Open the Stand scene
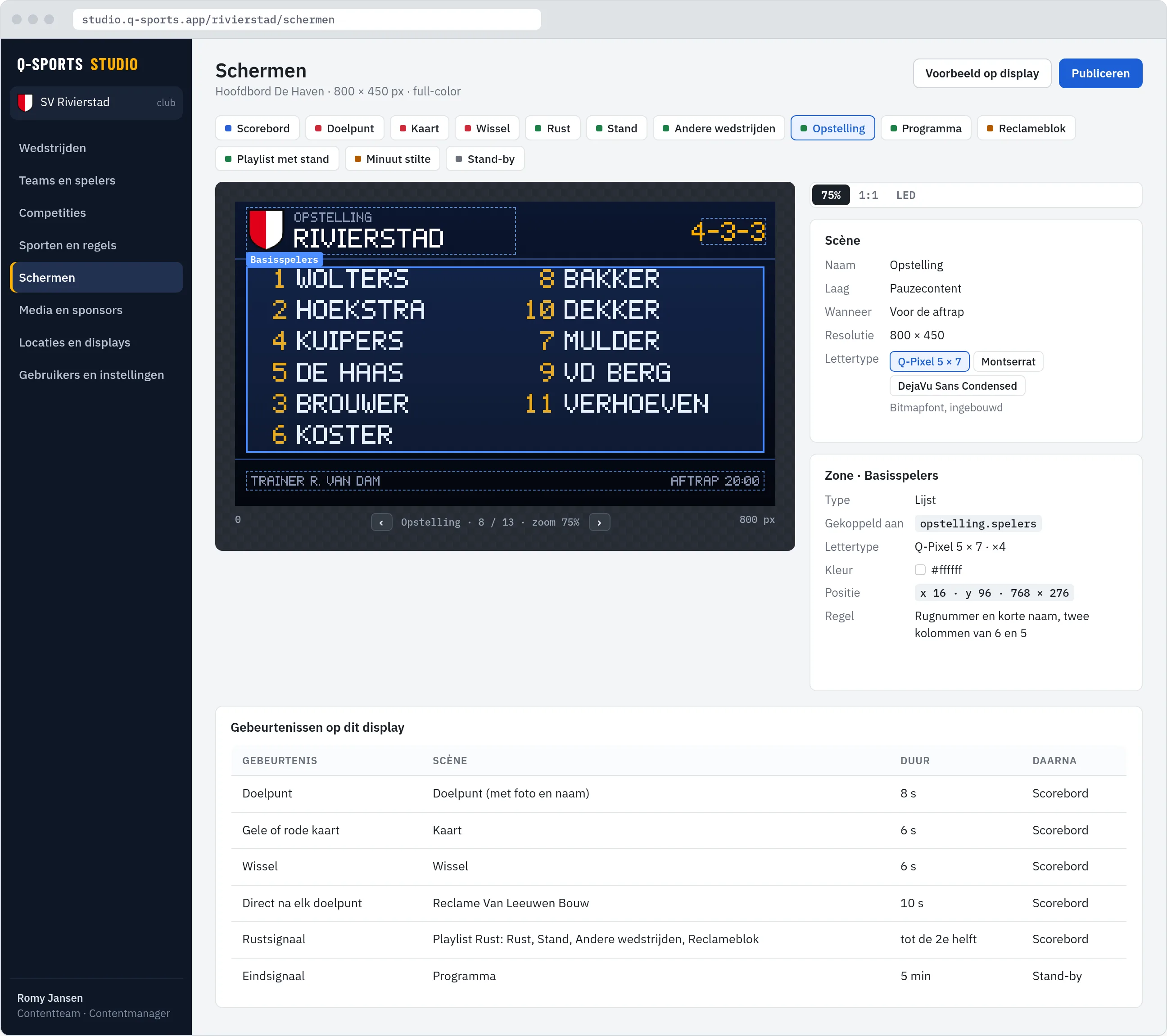1167x1036 pixels. (616, 128)
